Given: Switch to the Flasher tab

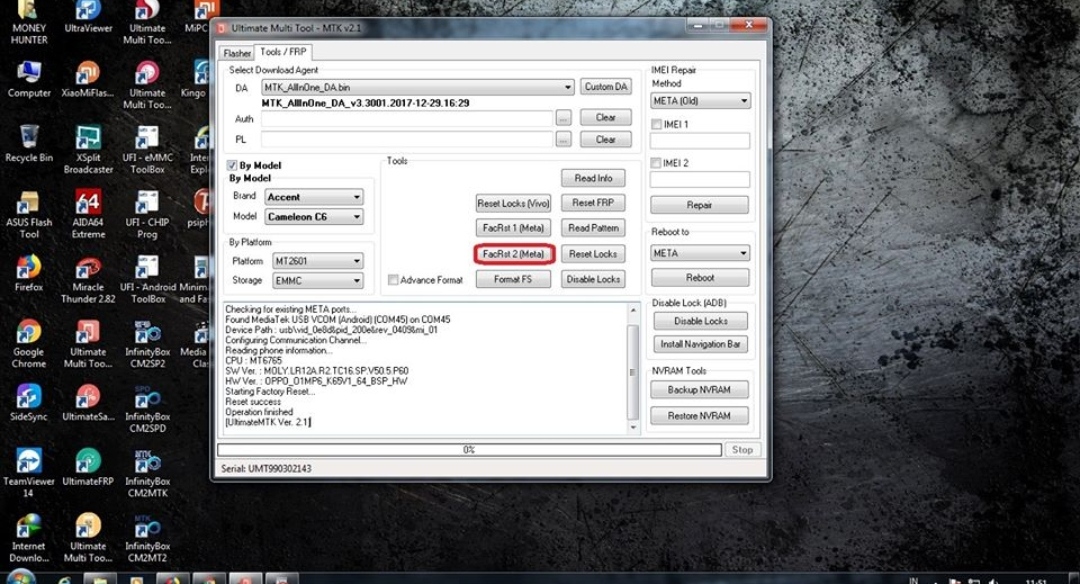Looking at the screenshot, I should pos(237,52).
